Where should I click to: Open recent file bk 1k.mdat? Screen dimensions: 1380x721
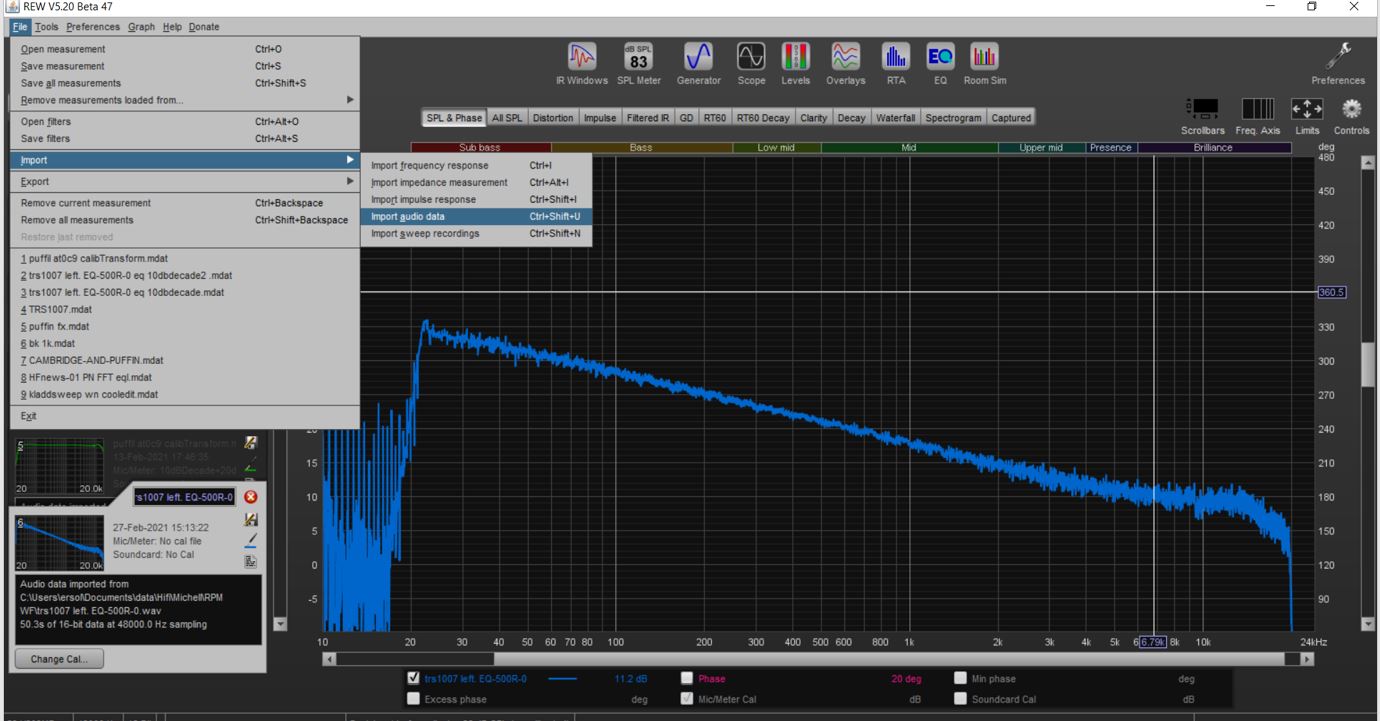[x=185, y=343]
